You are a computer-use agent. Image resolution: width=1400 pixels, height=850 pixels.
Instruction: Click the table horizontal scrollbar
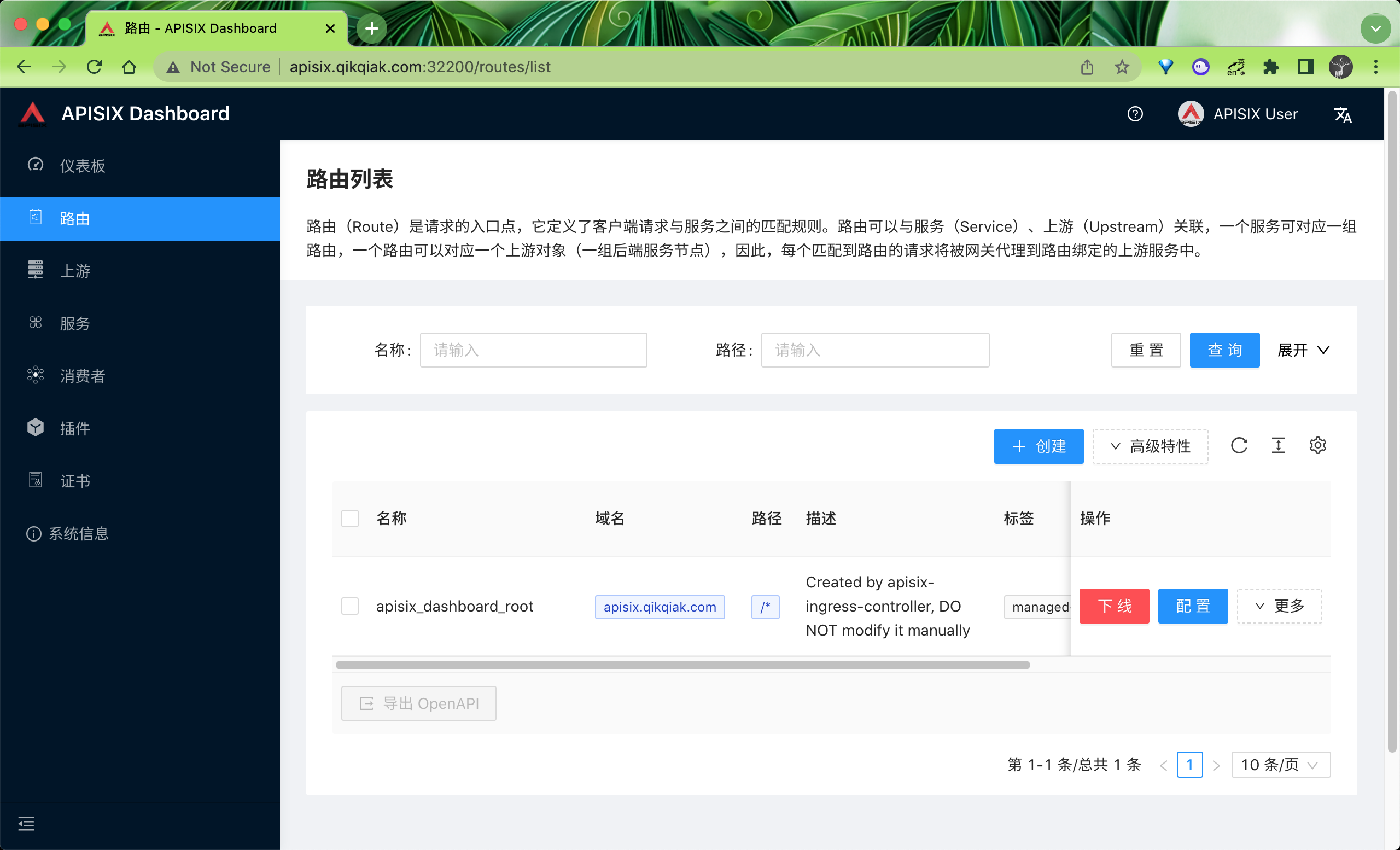point(682,665)
